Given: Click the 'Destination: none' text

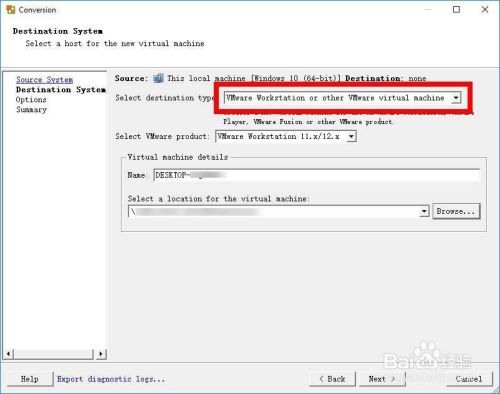Looking at the screenshot, I should tap(386, 78).
